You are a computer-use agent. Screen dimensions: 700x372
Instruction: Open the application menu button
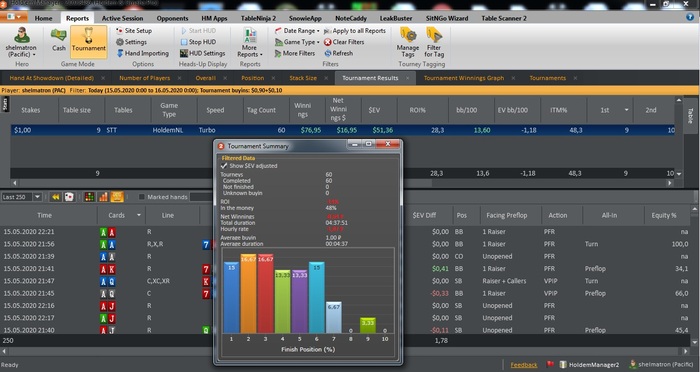point(13,17)
